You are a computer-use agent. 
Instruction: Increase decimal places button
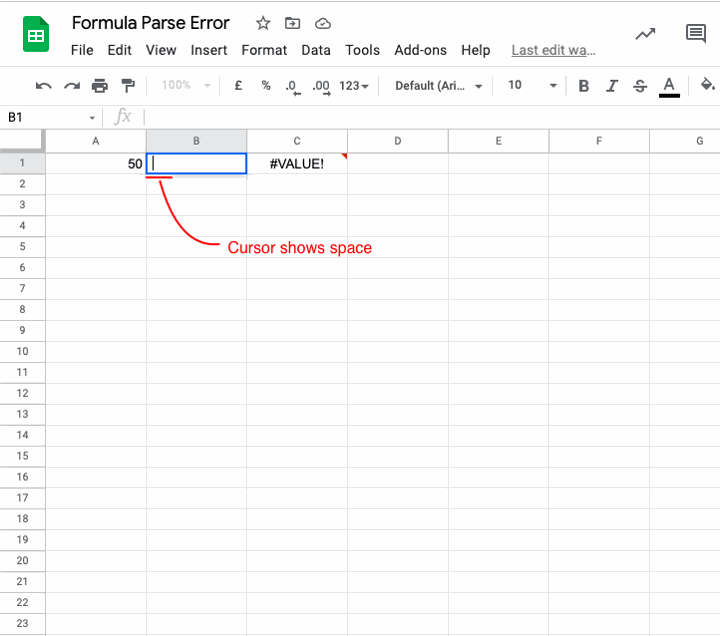tap(321, 87)
